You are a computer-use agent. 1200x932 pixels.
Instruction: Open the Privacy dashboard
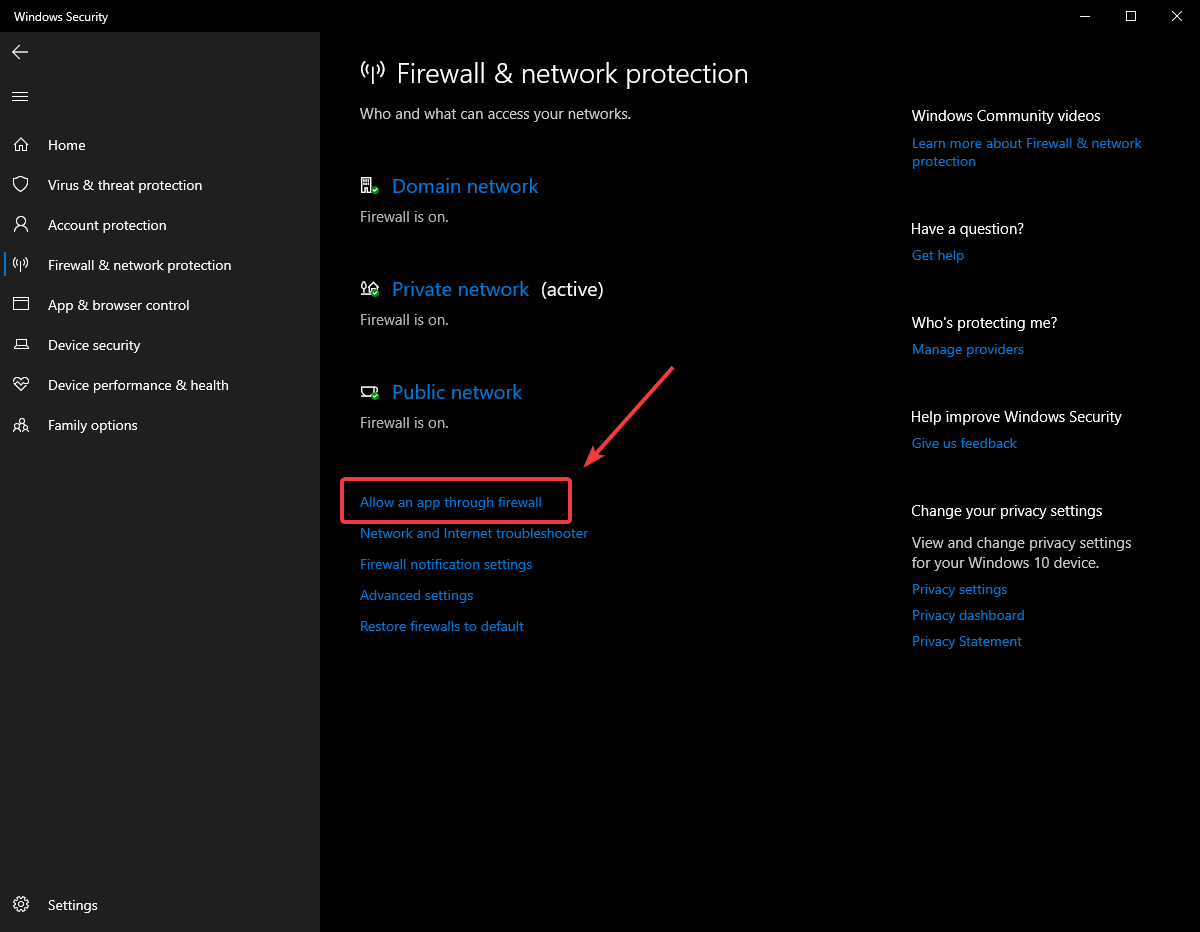(967, 615)
